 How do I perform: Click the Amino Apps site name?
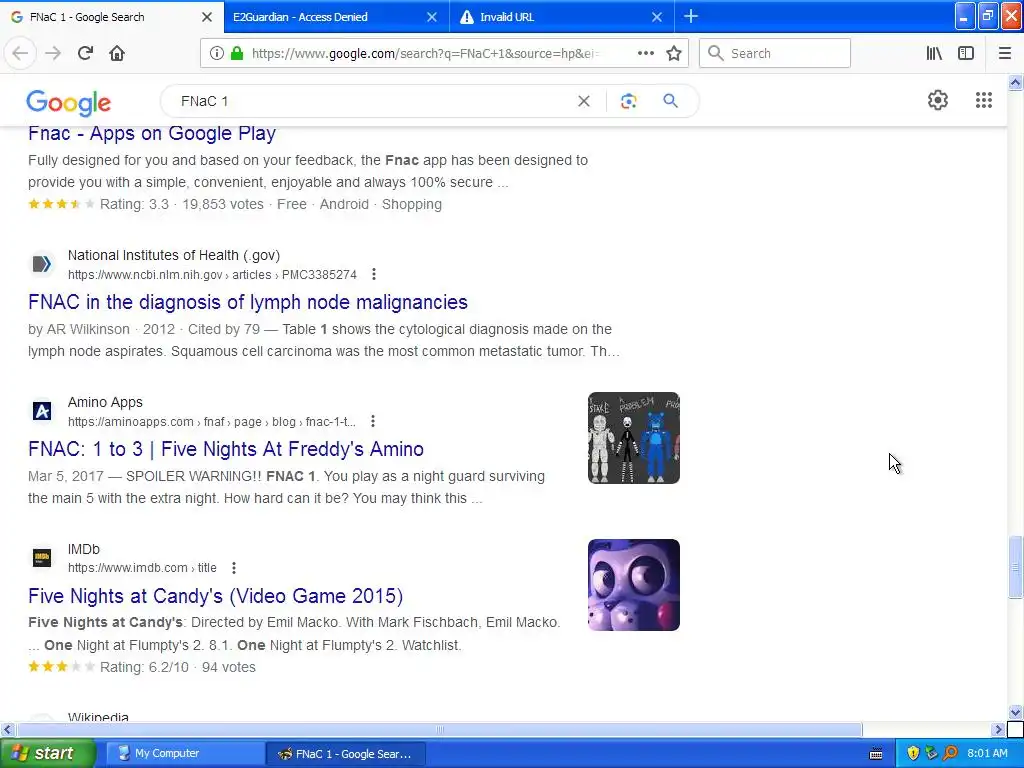click(x=105, y=402)
